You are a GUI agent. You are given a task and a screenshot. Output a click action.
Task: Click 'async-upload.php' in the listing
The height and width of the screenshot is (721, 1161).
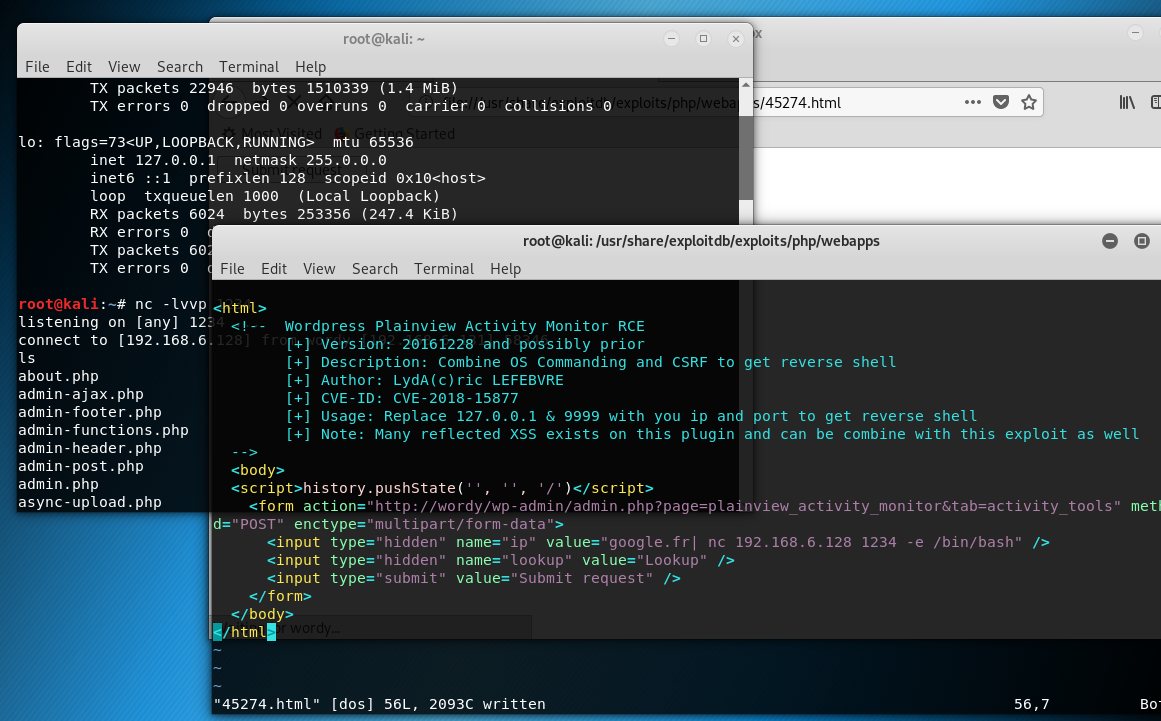click(x=90, y=502)
